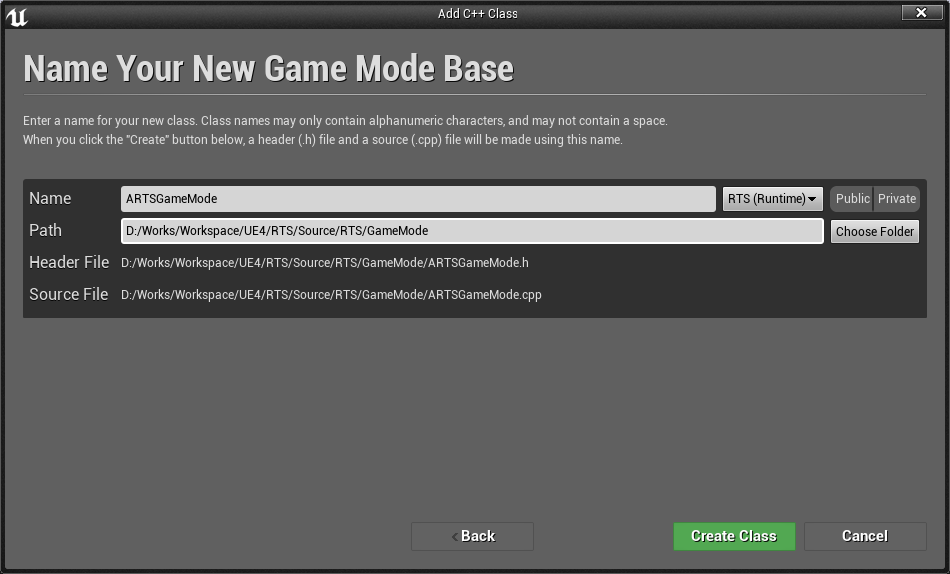Click the Source File label
The width and height of the screenshot is (950, 574).
(x=68, y=295)
